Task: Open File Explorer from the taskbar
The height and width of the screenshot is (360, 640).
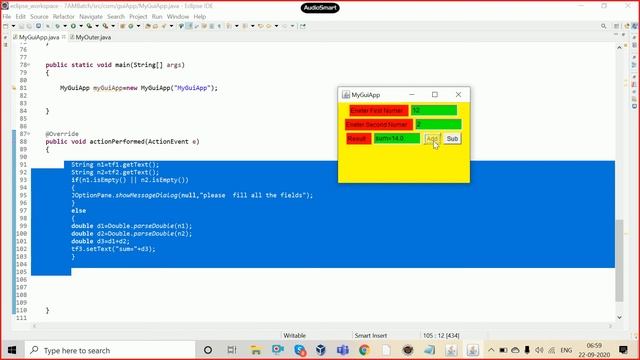Action: pyautogui.click(x=256, y=350)
